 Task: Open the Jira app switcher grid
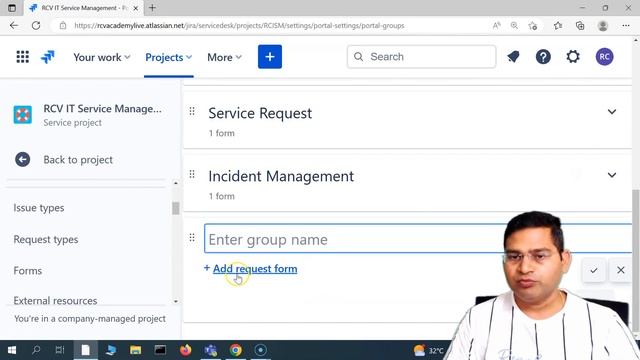pos(22,57)
